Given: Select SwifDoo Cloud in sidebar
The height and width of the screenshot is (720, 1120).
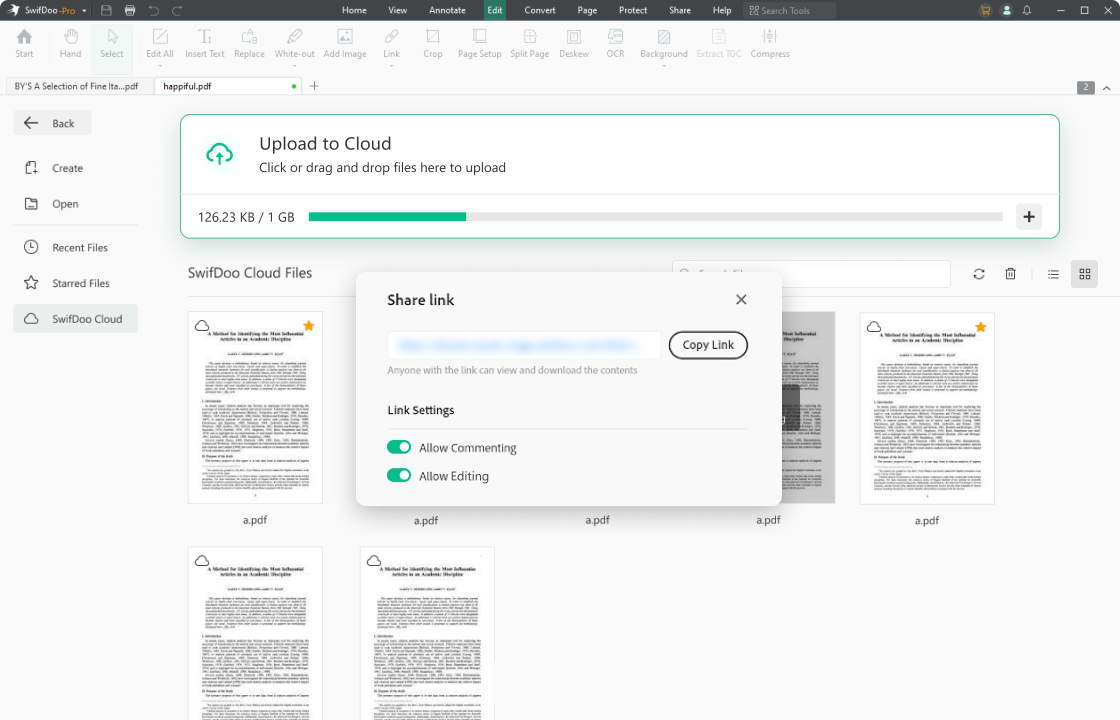Looking at the screenshot, I should pyautogui.click(x=76, y=319).
